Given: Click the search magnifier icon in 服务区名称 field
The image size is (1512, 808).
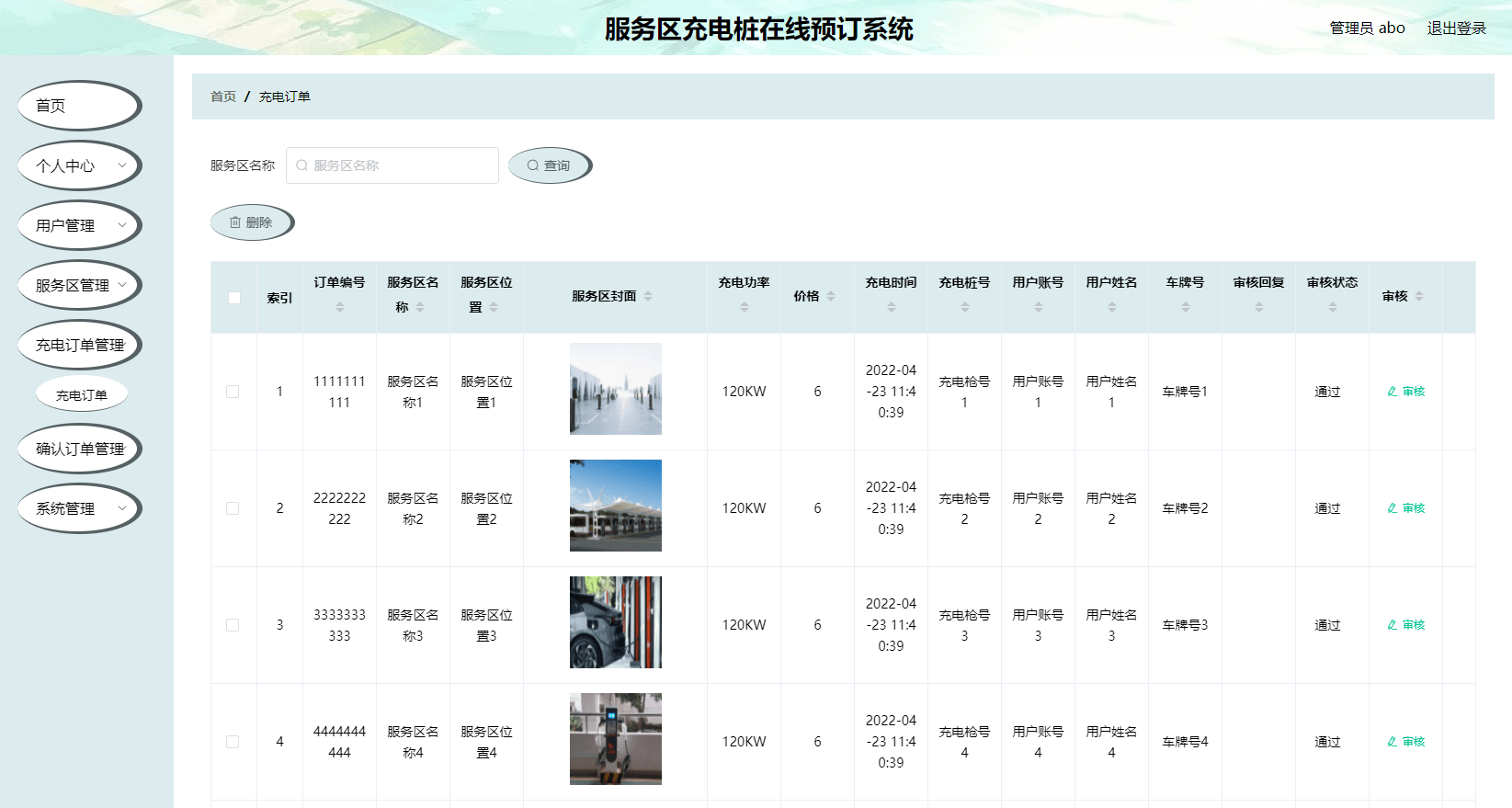Looking at the screenshot, I should pos(301,165).
